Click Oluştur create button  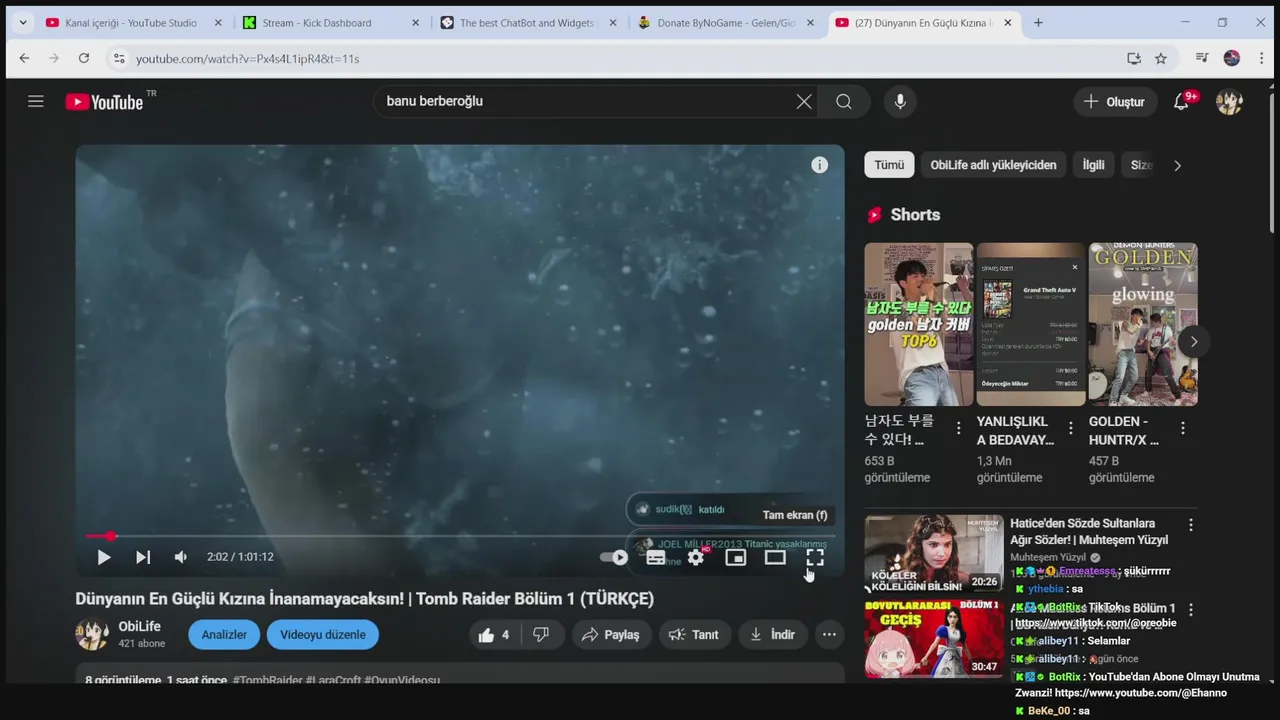tap(1115, 102)
